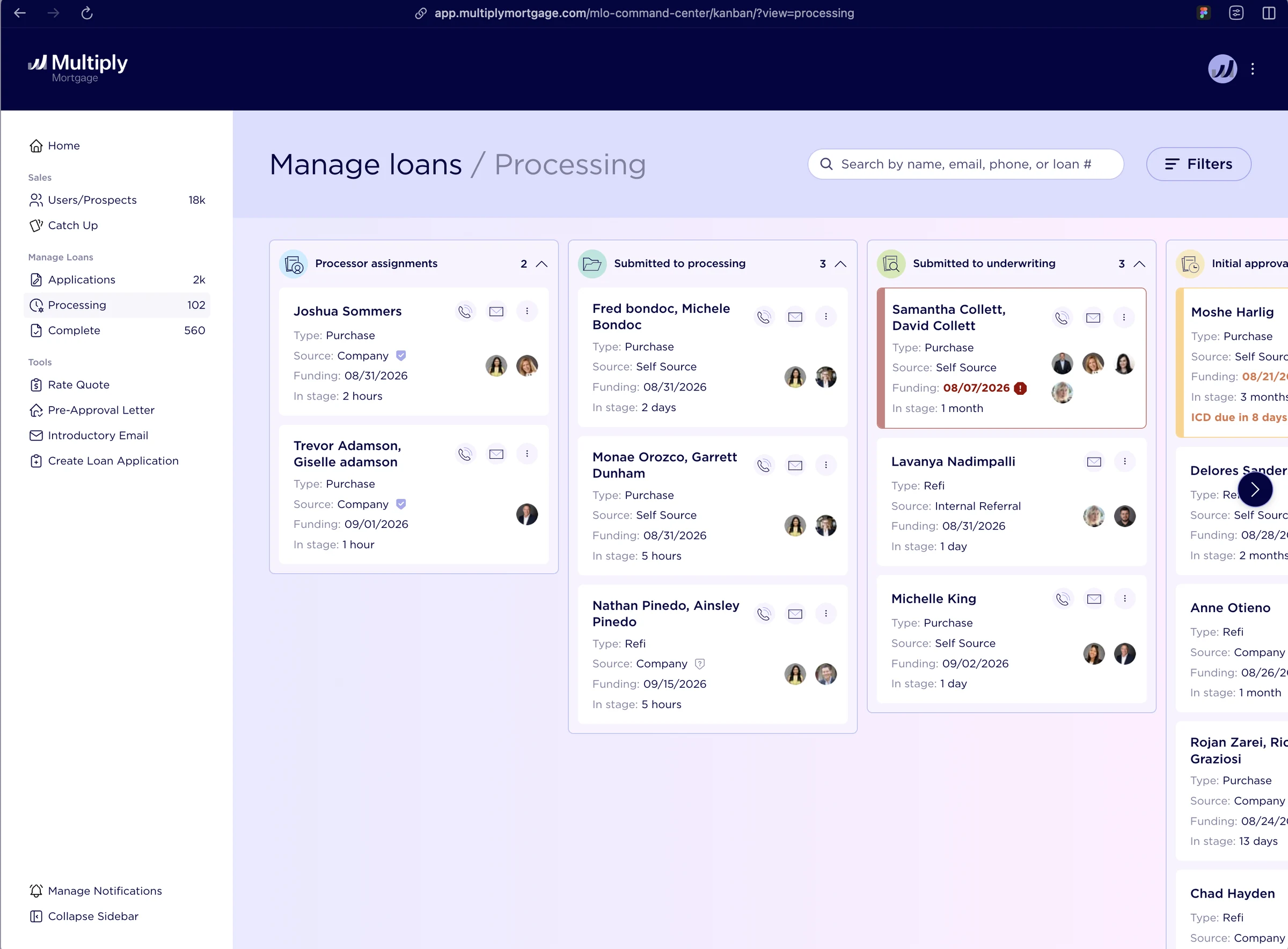The height and width of the screenshot is (949, 1288).
Task: Click the overdue funding alert icon
Action: (x=1020, y=388)
